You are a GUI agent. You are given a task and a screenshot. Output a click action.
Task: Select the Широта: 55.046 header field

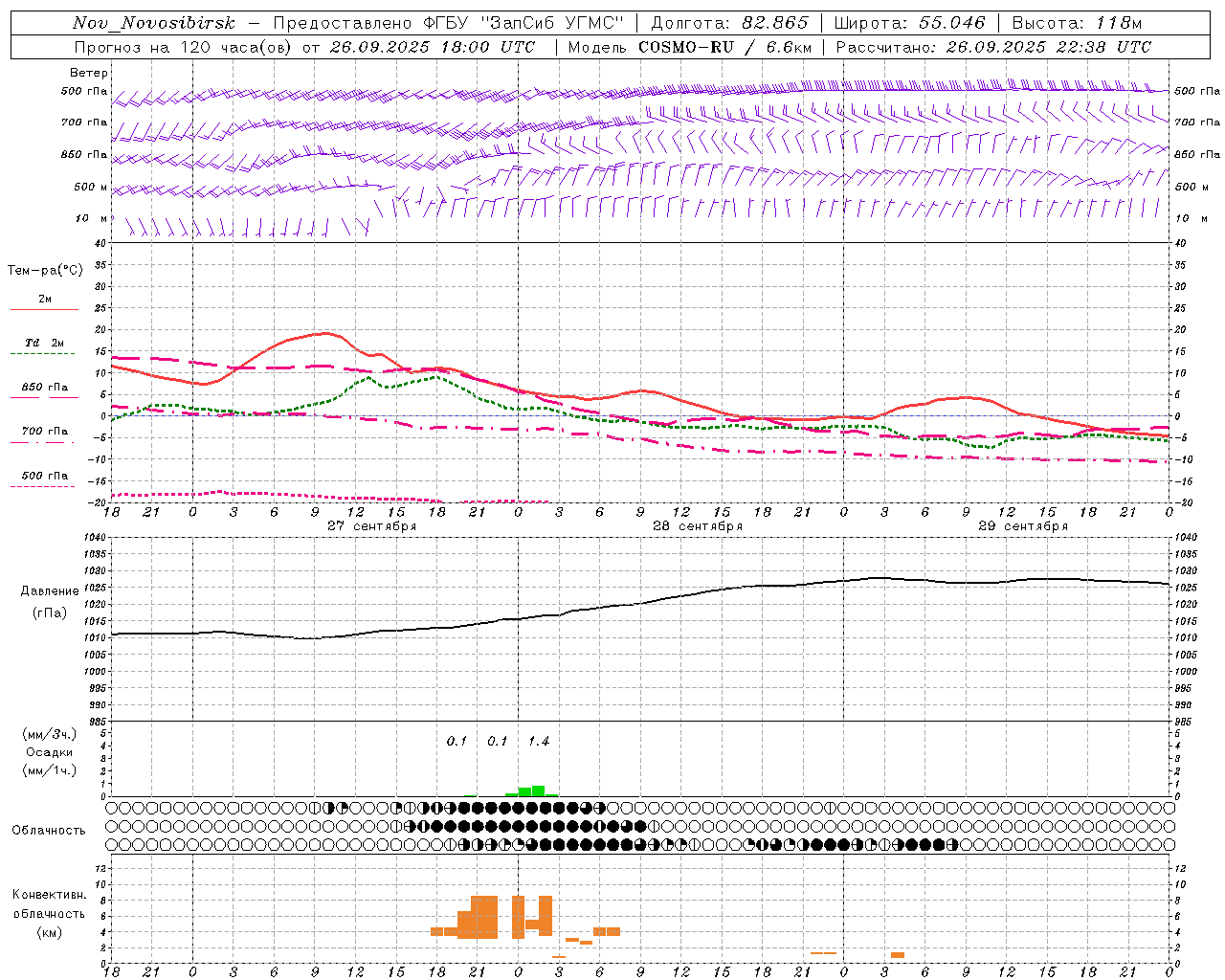pos(910,23)
